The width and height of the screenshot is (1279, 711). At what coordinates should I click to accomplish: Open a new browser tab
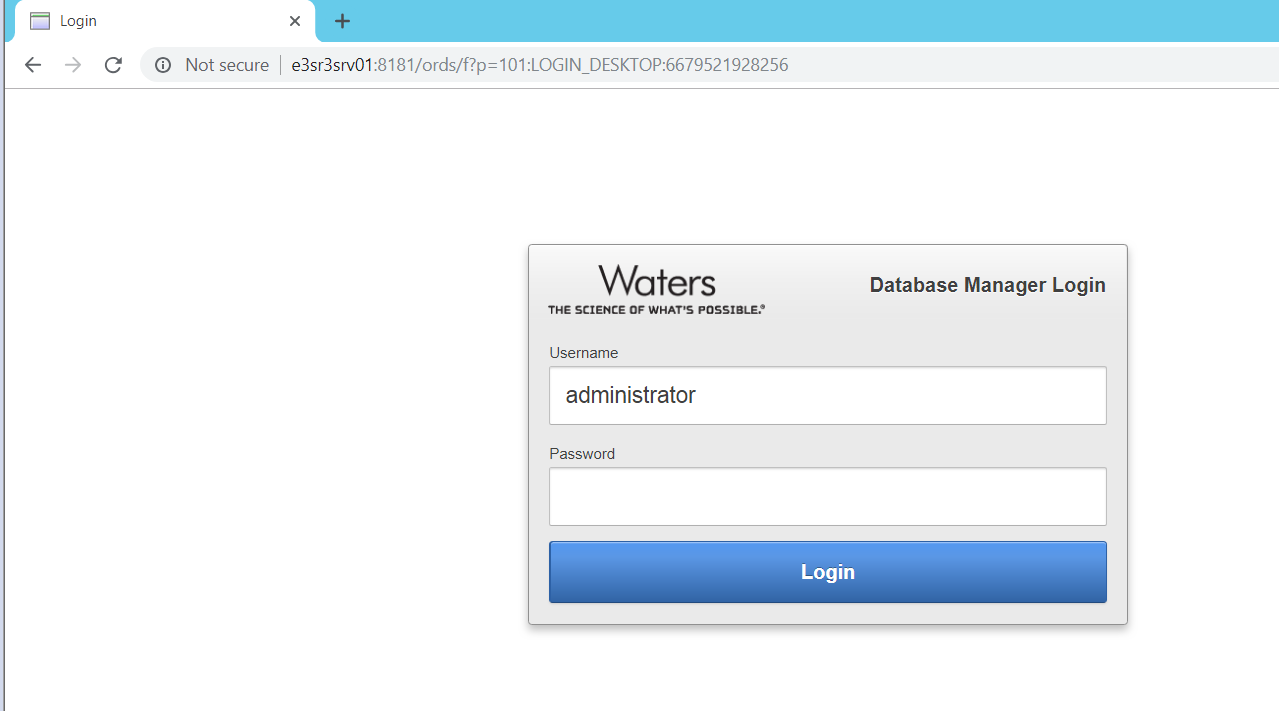[x=342, y=21]
